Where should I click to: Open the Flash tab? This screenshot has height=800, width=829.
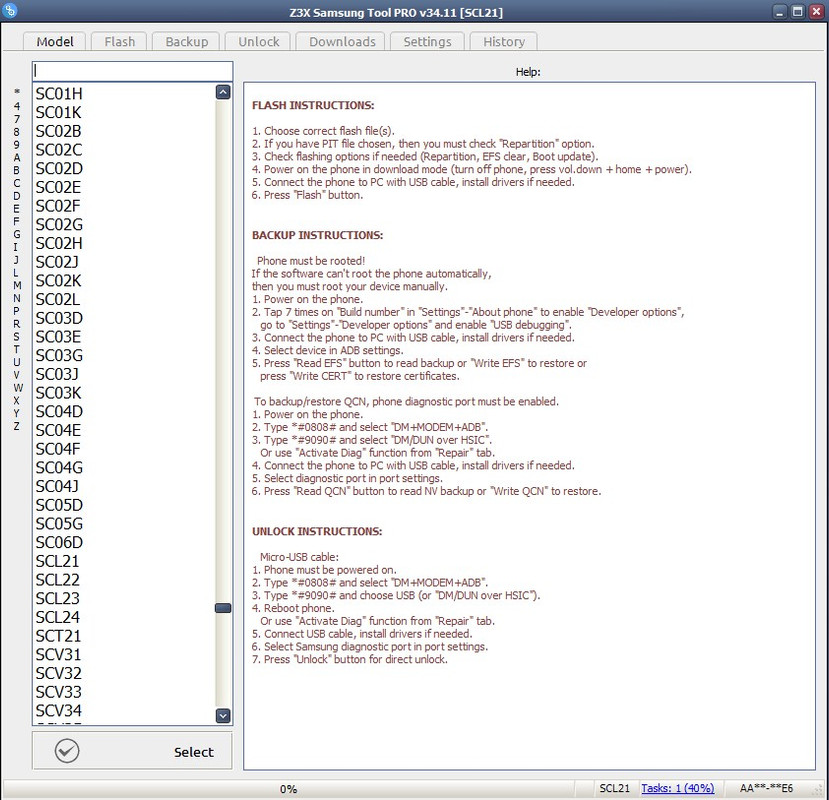(x=119, y=42)
